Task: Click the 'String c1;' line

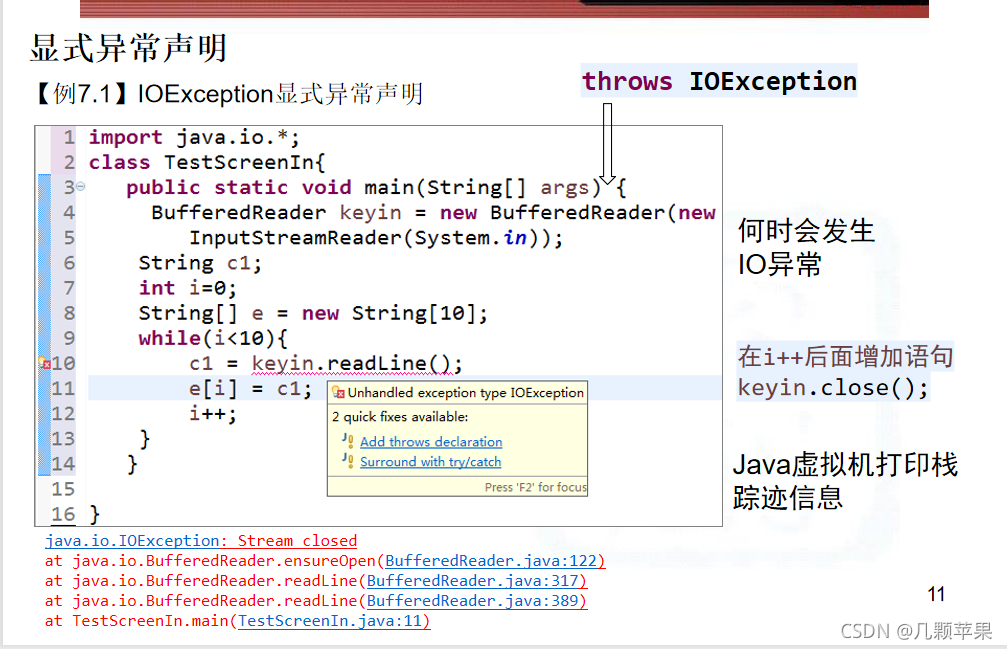Action: click(200, 263)
